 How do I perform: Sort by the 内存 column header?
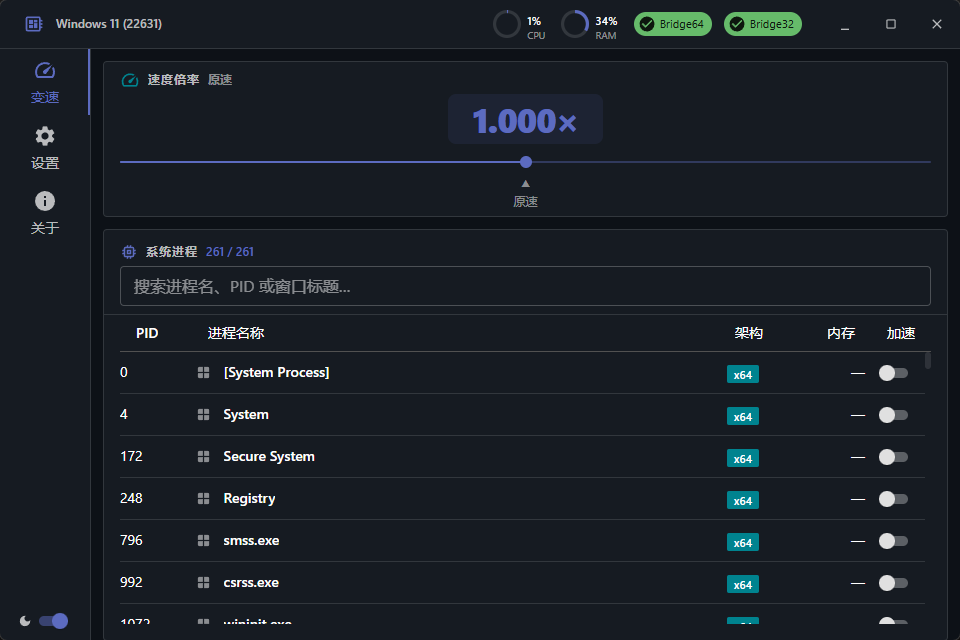pyautogui.click(x=841, y=333)
